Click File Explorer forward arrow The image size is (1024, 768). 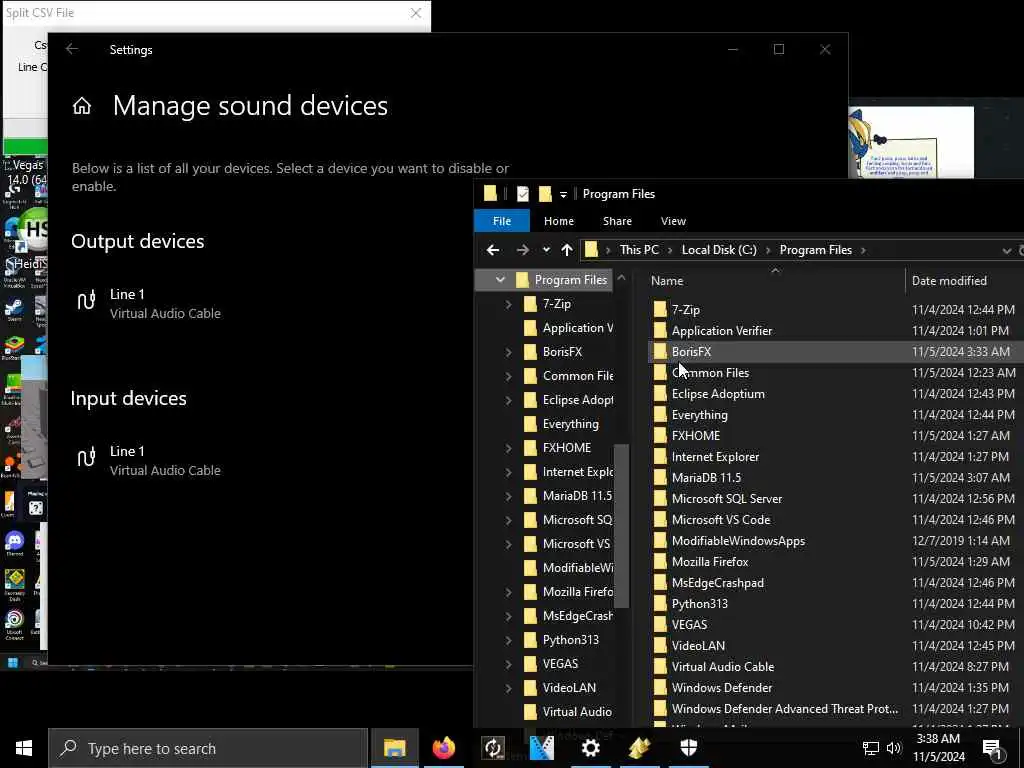[x=522, y=250]
